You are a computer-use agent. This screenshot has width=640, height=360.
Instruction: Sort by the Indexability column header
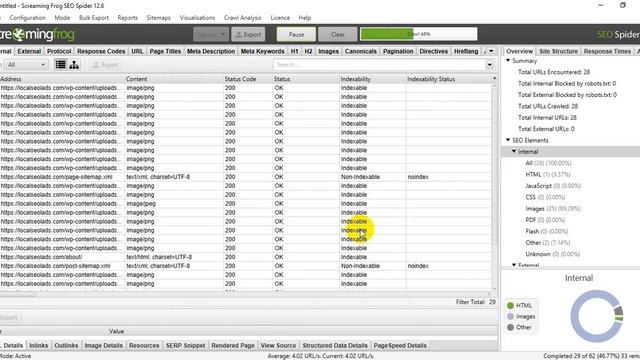(372, 79)
